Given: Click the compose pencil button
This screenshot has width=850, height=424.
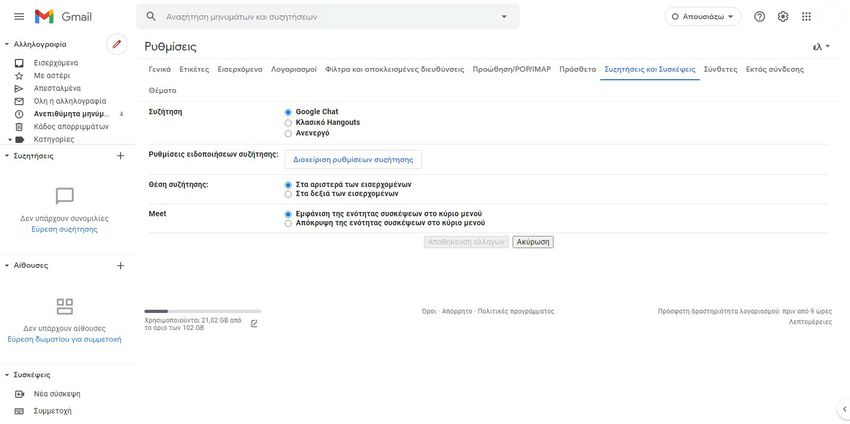Looking at the screenshot, I should click(x=117, y=44).
